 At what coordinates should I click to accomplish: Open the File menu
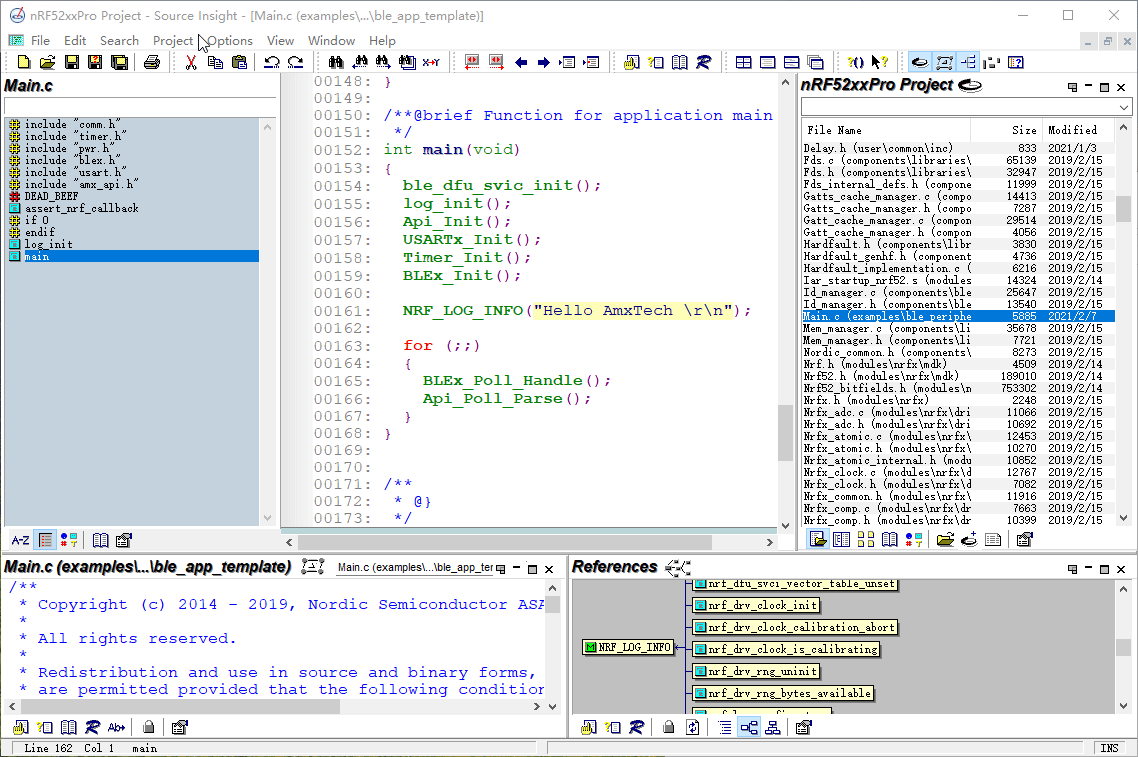[x=41, y=41]
